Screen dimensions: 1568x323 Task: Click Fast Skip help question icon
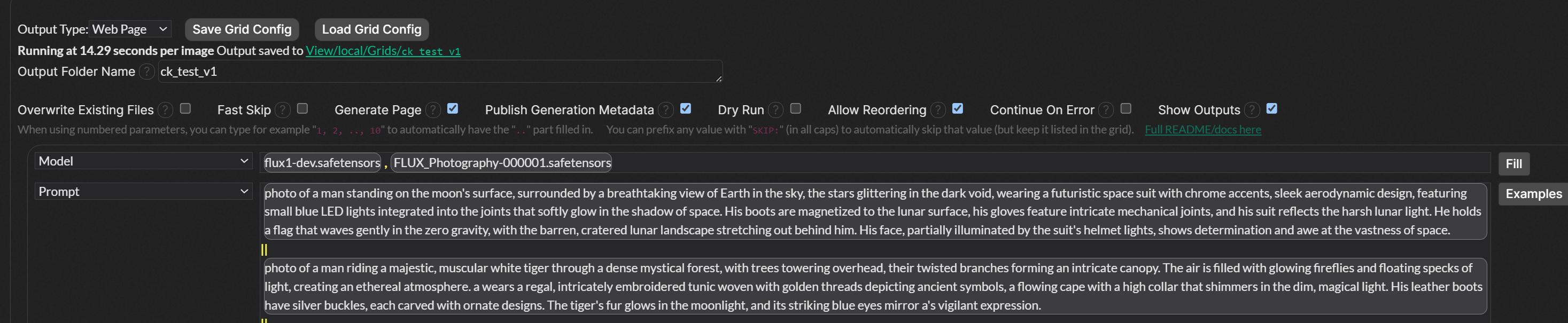282,110
